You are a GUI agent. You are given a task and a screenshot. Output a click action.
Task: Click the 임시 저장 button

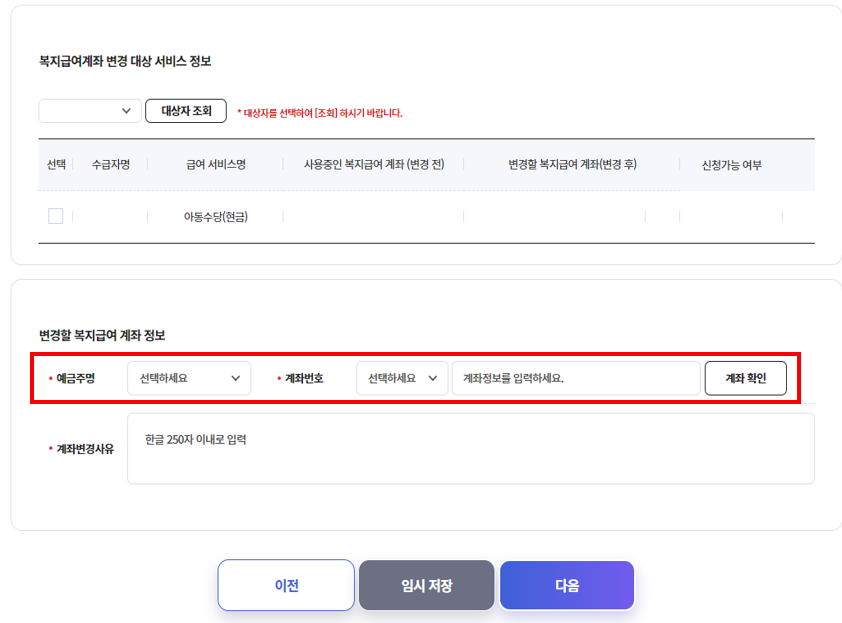point(426,585)
